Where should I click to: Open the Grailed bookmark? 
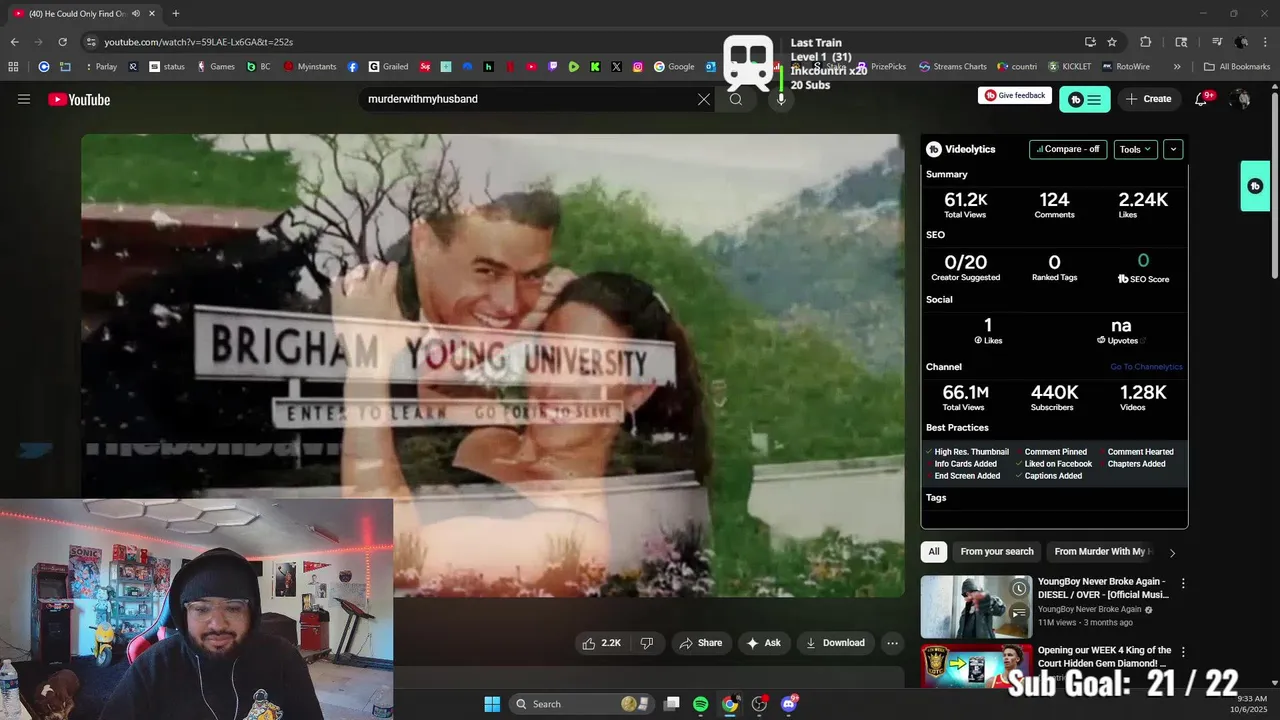pos(389,67)
